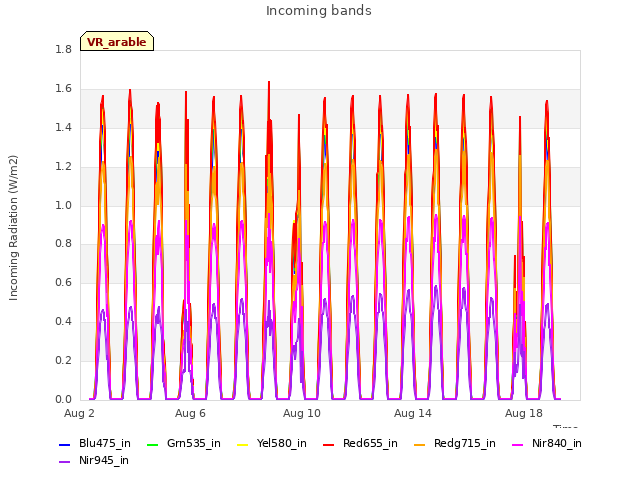
Task: Click the Yel580_in legend label
Action: point(282,444)
